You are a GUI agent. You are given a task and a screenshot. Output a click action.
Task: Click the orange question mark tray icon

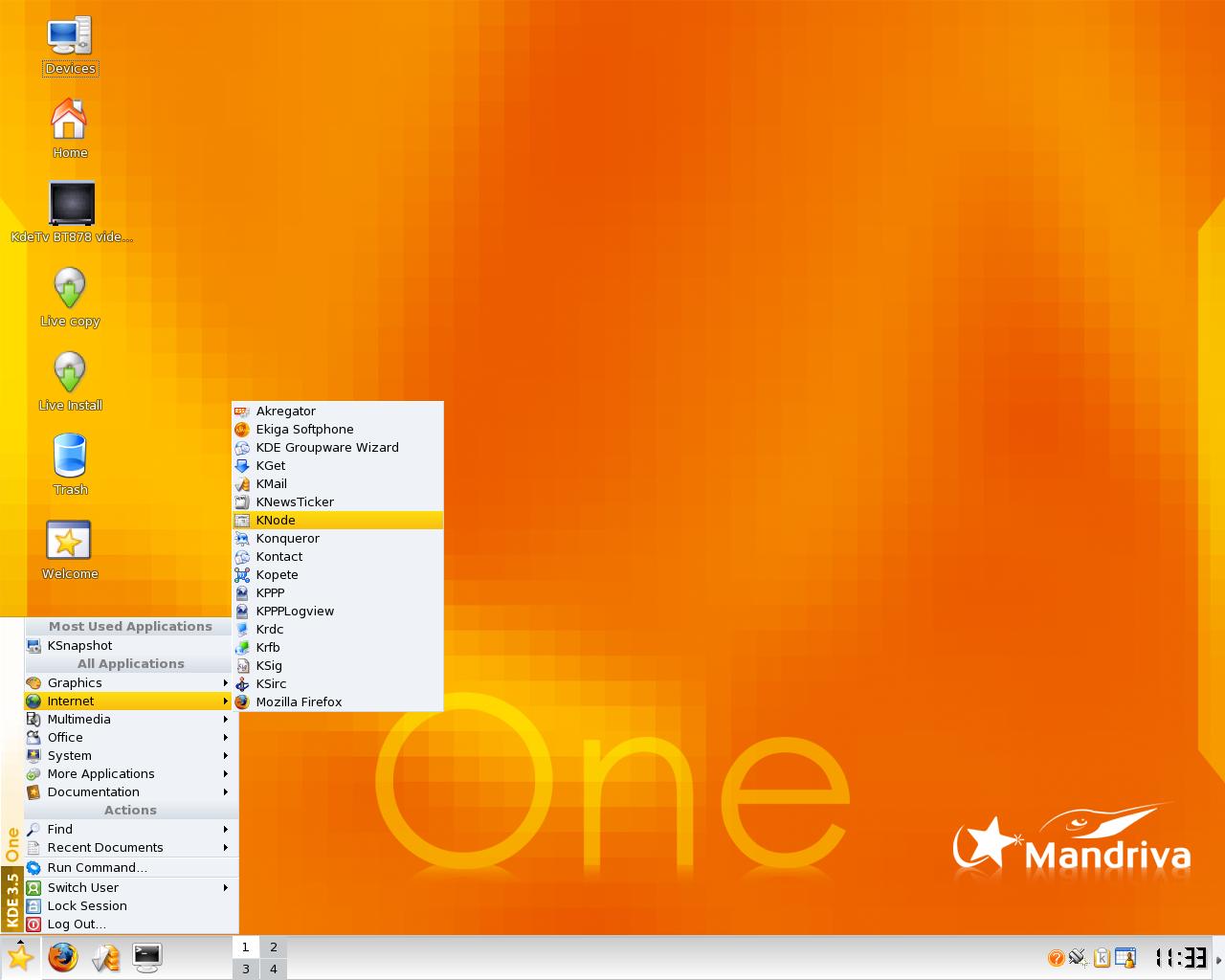tap(1056, 958)
